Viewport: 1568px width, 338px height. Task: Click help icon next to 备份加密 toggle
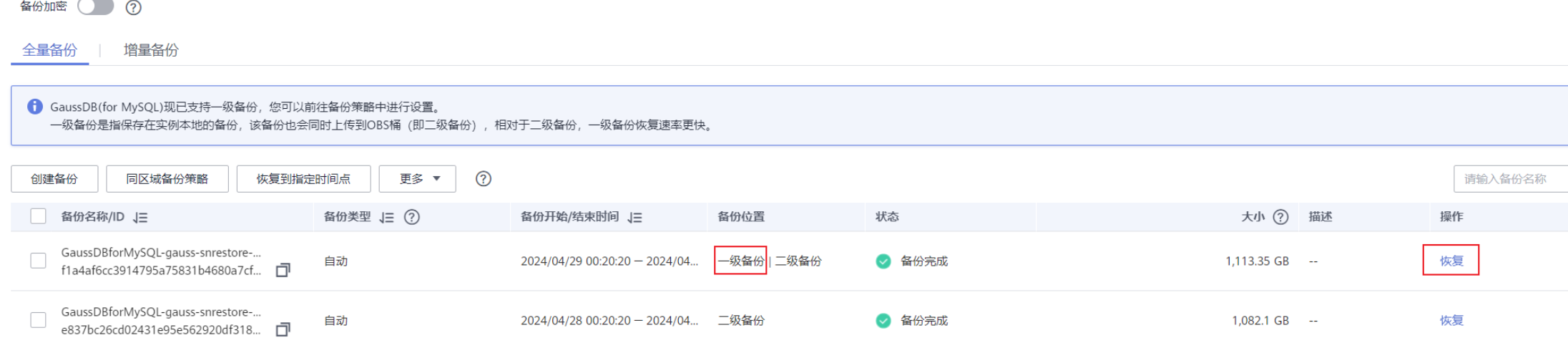click(134, 8)
